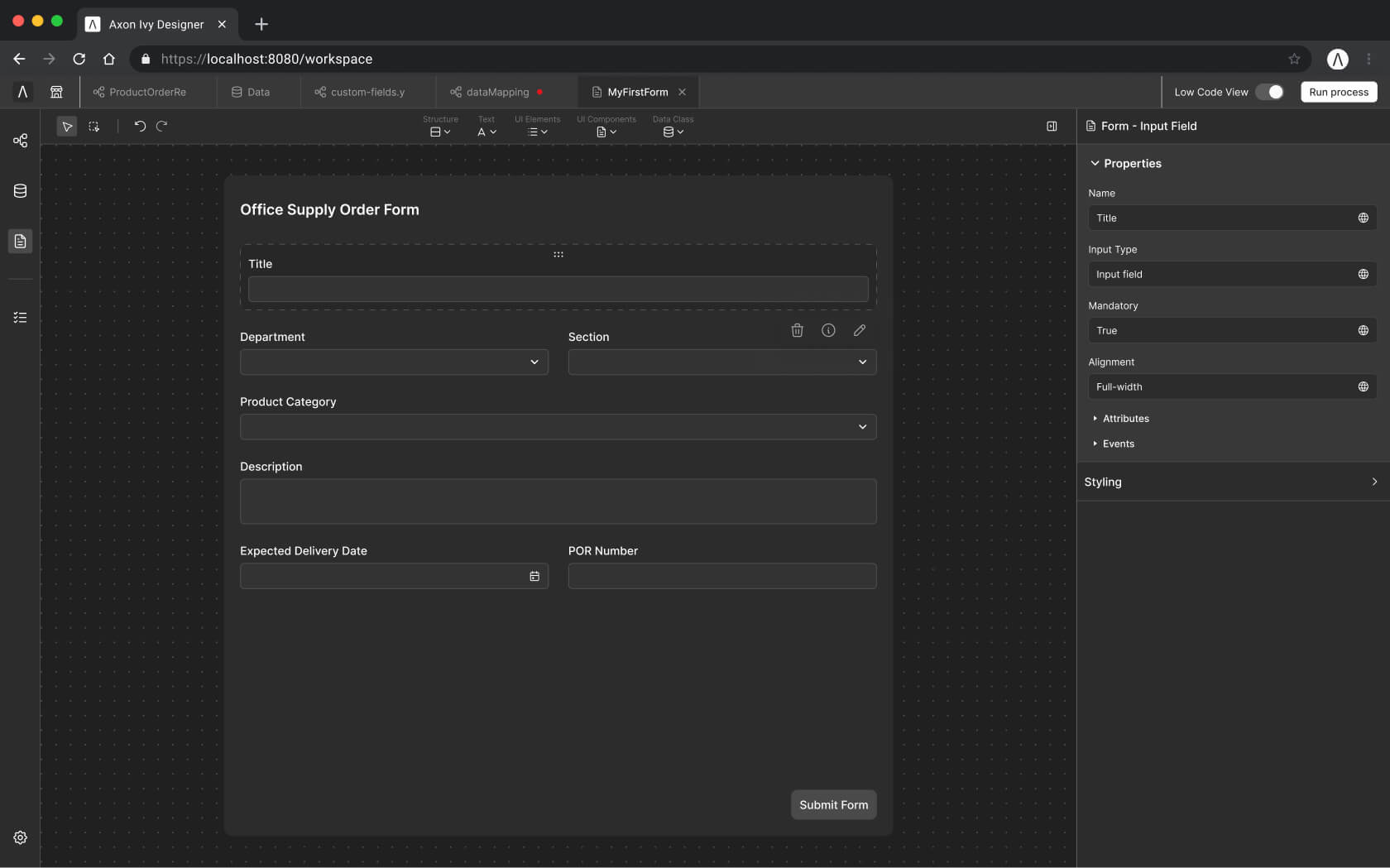Open the Forms sidebar icon
1390x868 pixels.
tap(20, 241)
